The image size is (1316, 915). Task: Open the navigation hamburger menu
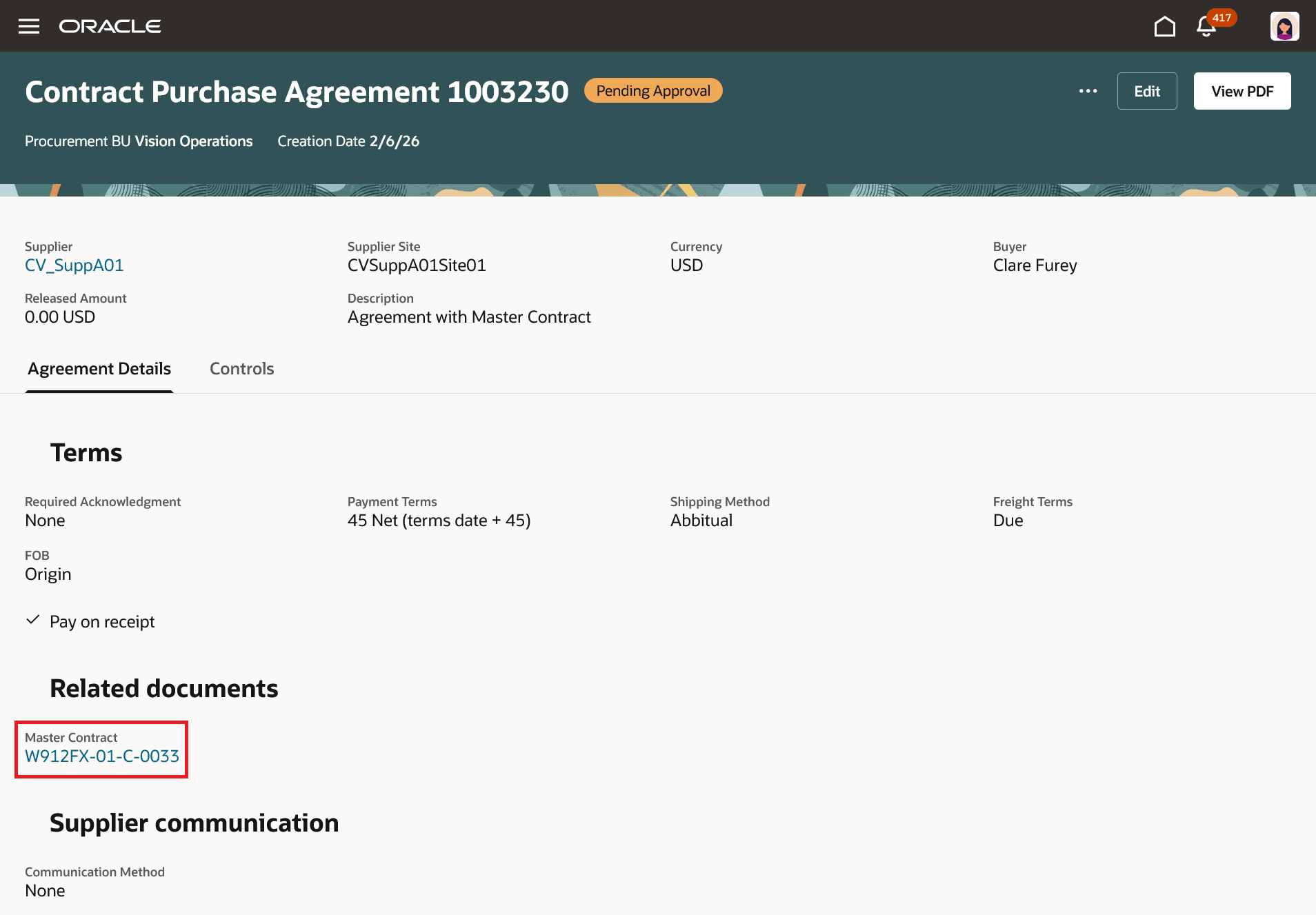[29, 26]
